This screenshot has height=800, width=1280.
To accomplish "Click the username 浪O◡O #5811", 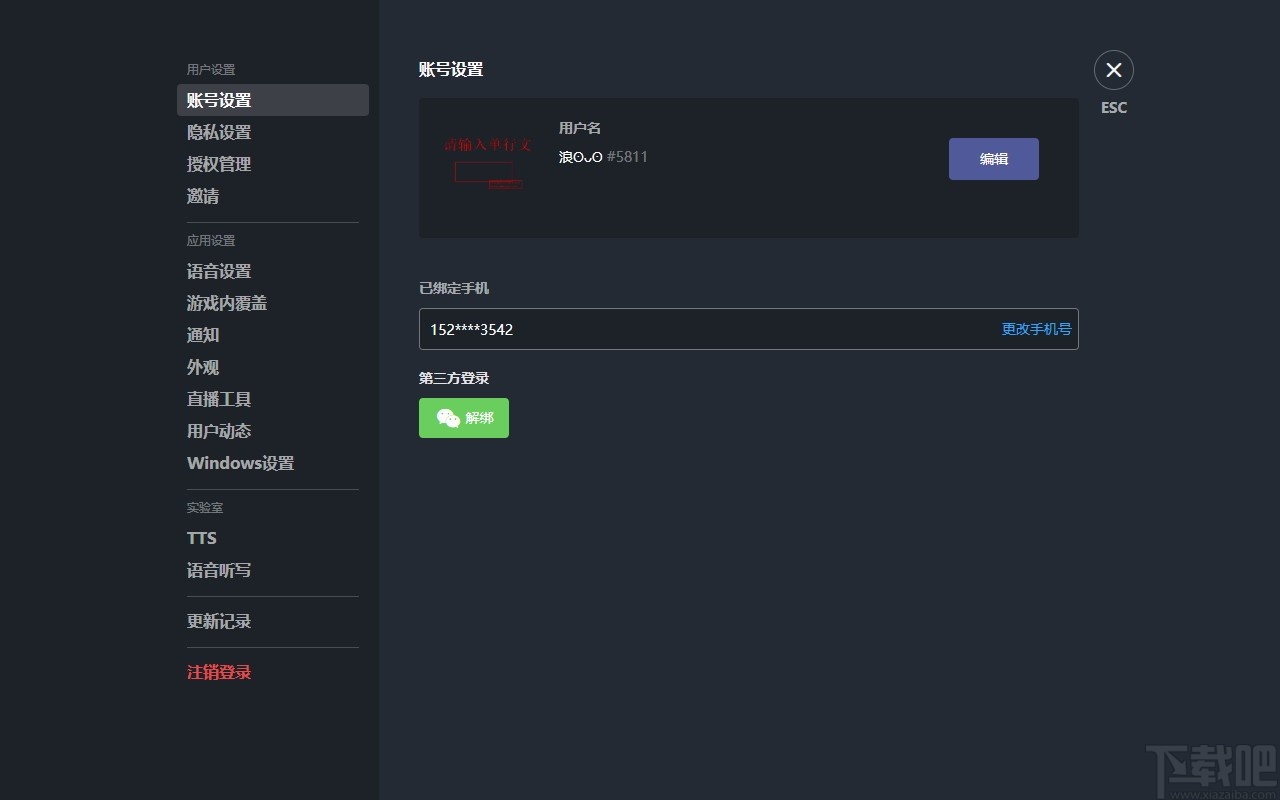I will point(603,157).
